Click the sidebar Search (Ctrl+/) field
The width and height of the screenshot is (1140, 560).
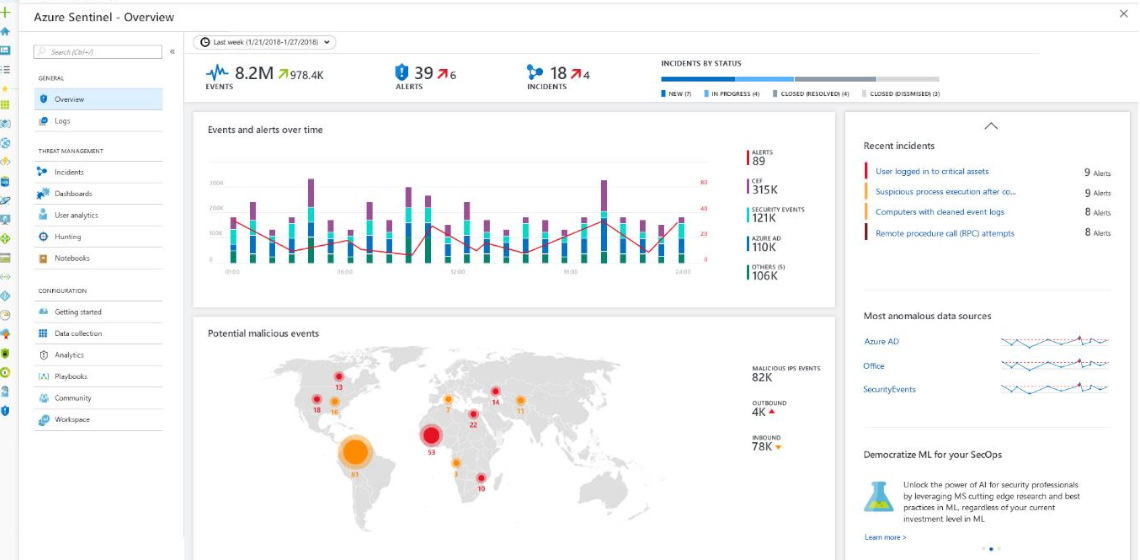(97, 52)
